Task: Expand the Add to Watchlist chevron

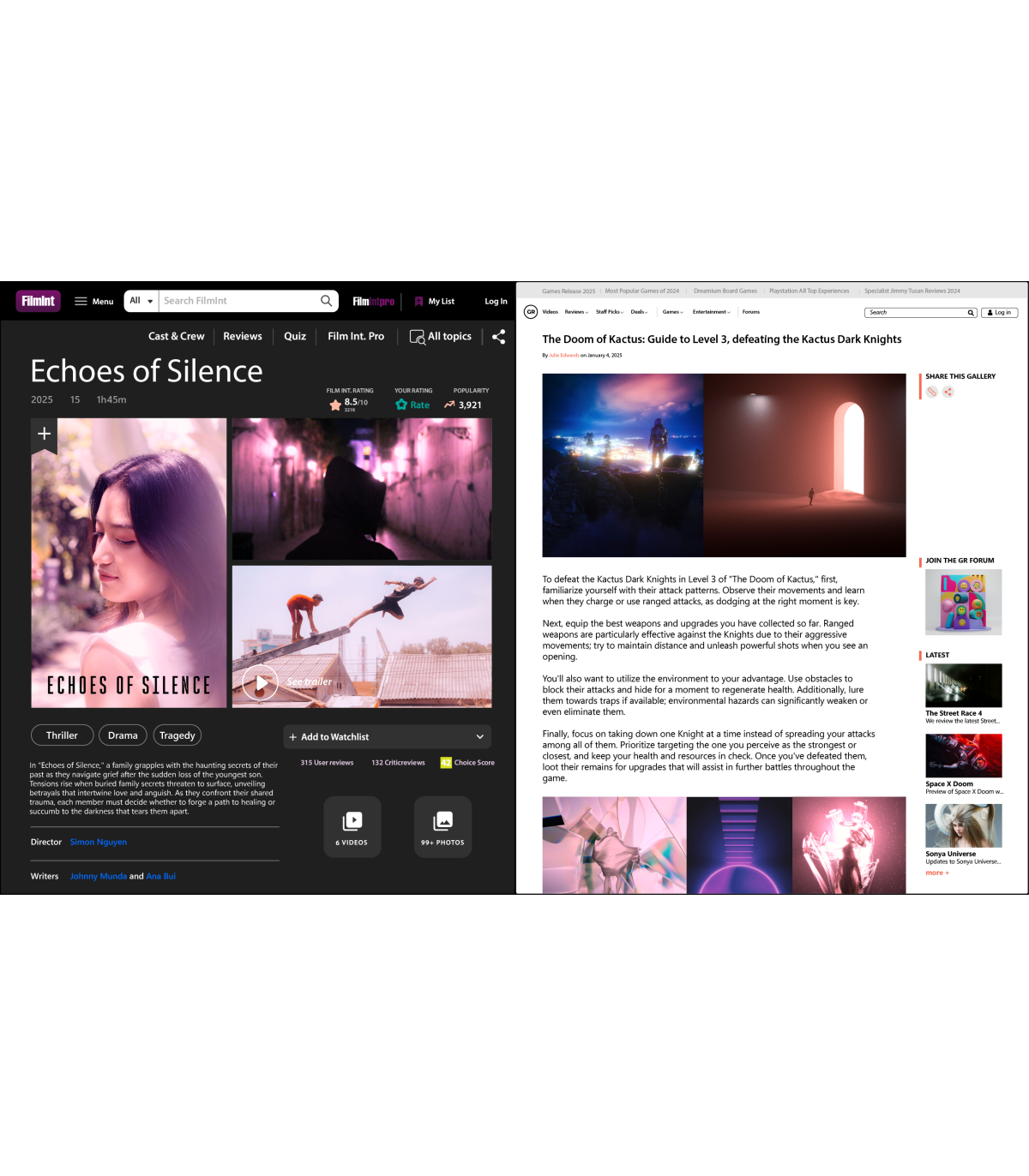Action: click(479, 737)
